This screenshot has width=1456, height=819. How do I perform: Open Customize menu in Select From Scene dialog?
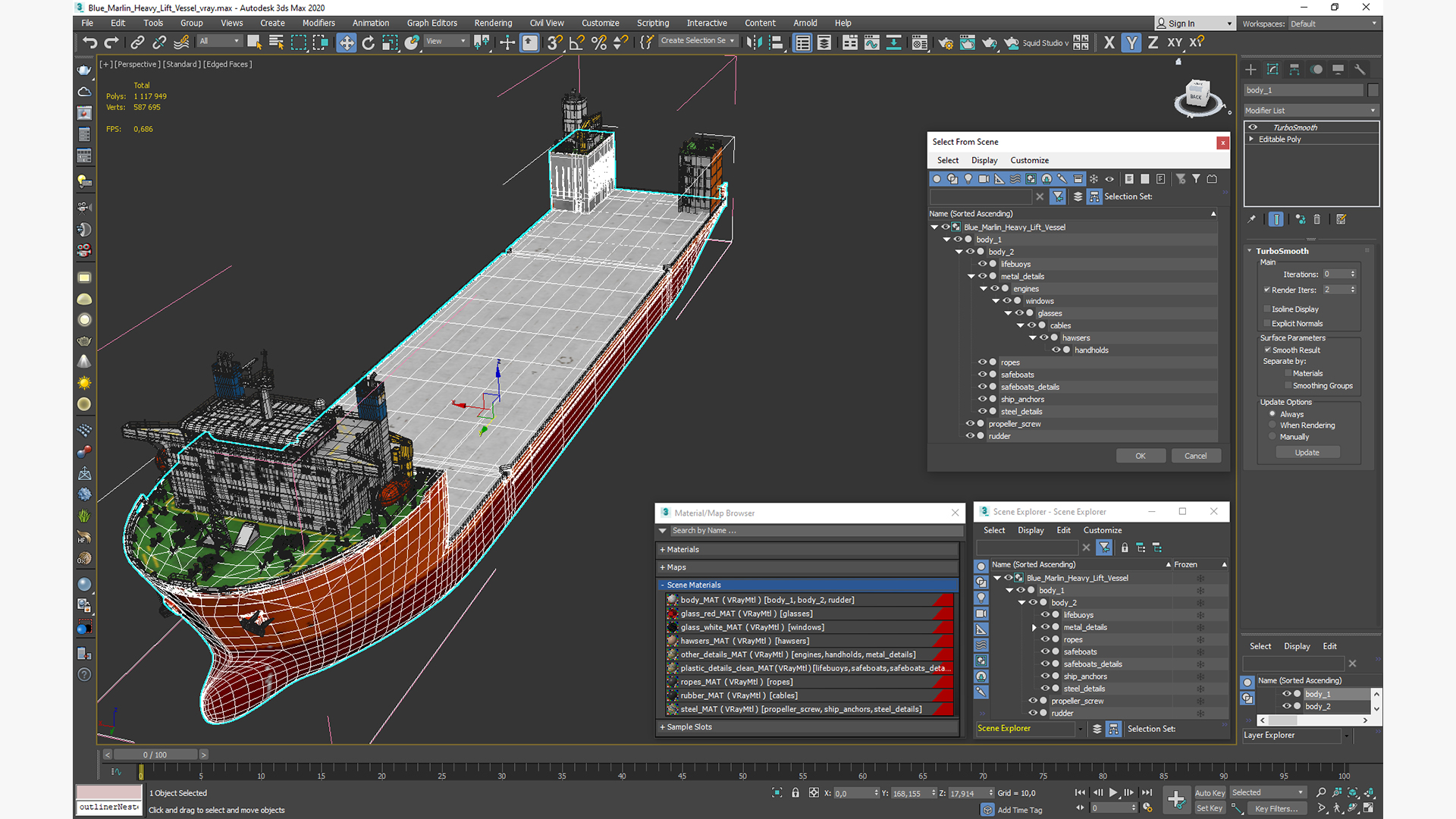pyautogui.click(x=1029, y=160)
